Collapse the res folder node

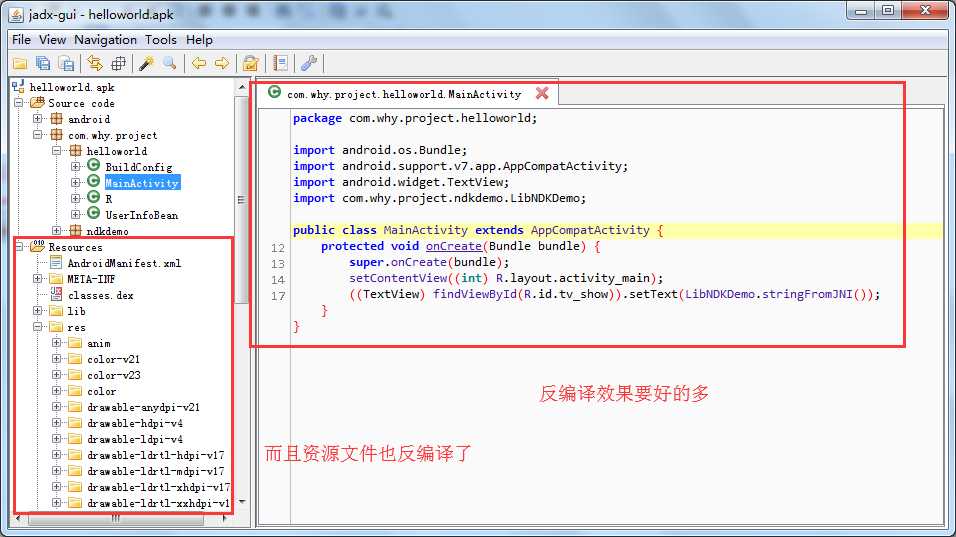point(38,327)
